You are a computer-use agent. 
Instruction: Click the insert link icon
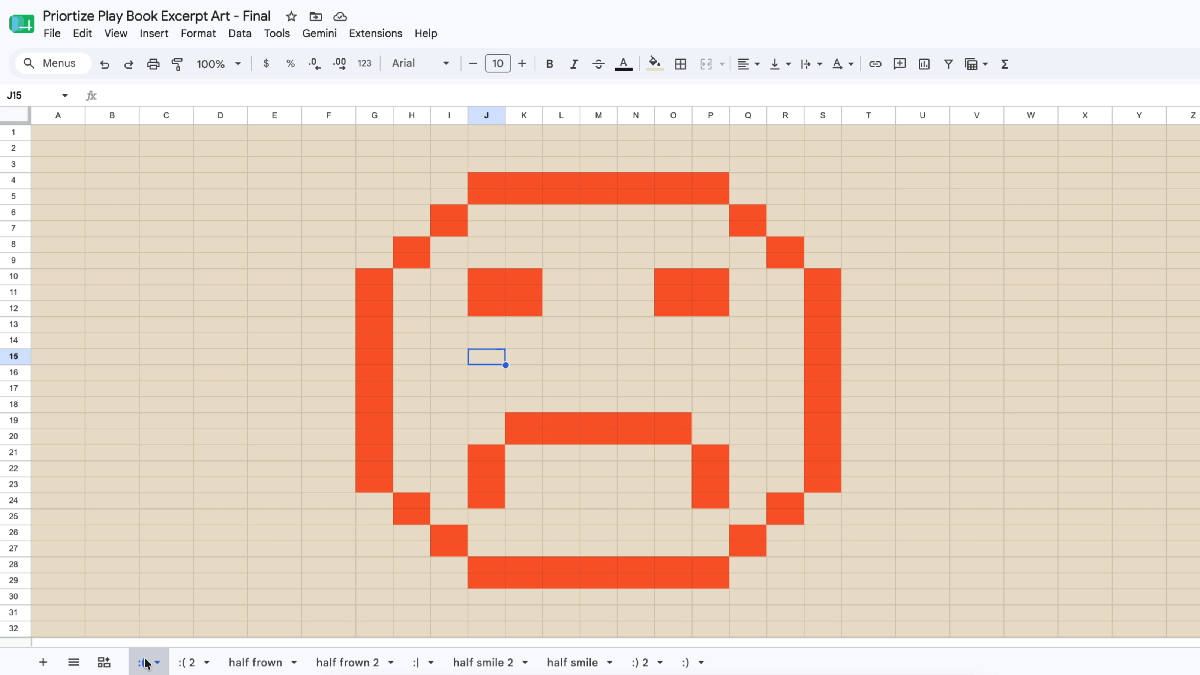tap(875, 64)
